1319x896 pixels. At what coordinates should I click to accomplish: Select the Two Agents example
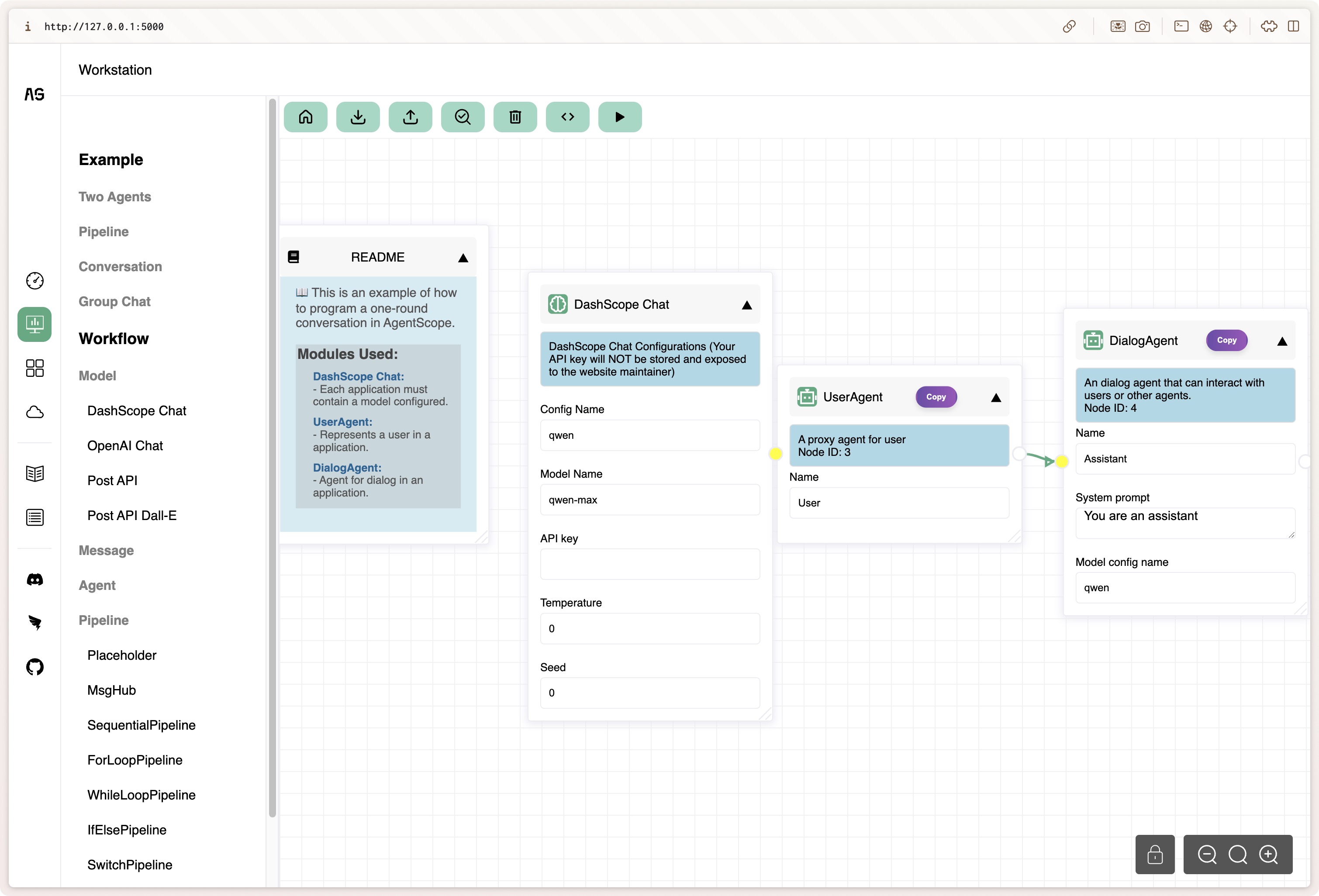click(114, 197)
